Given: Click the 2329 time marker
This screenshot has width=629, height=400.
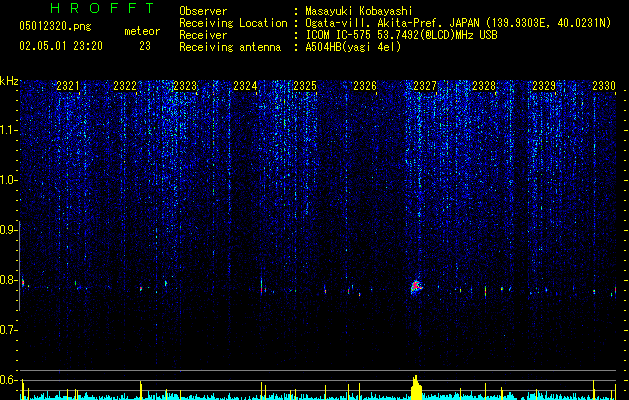Looking at the screenshot, I should (544, 86).
